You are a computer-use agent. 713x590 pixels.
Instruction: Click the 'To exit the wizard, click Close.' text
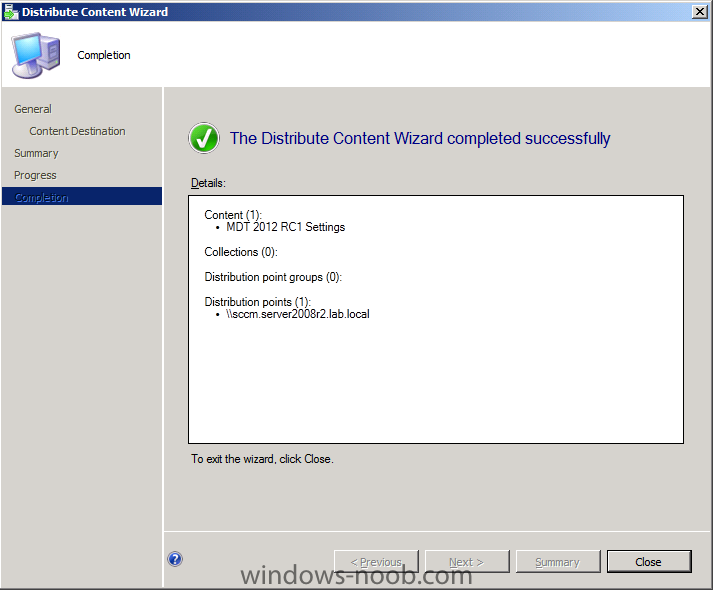point(262,459)
